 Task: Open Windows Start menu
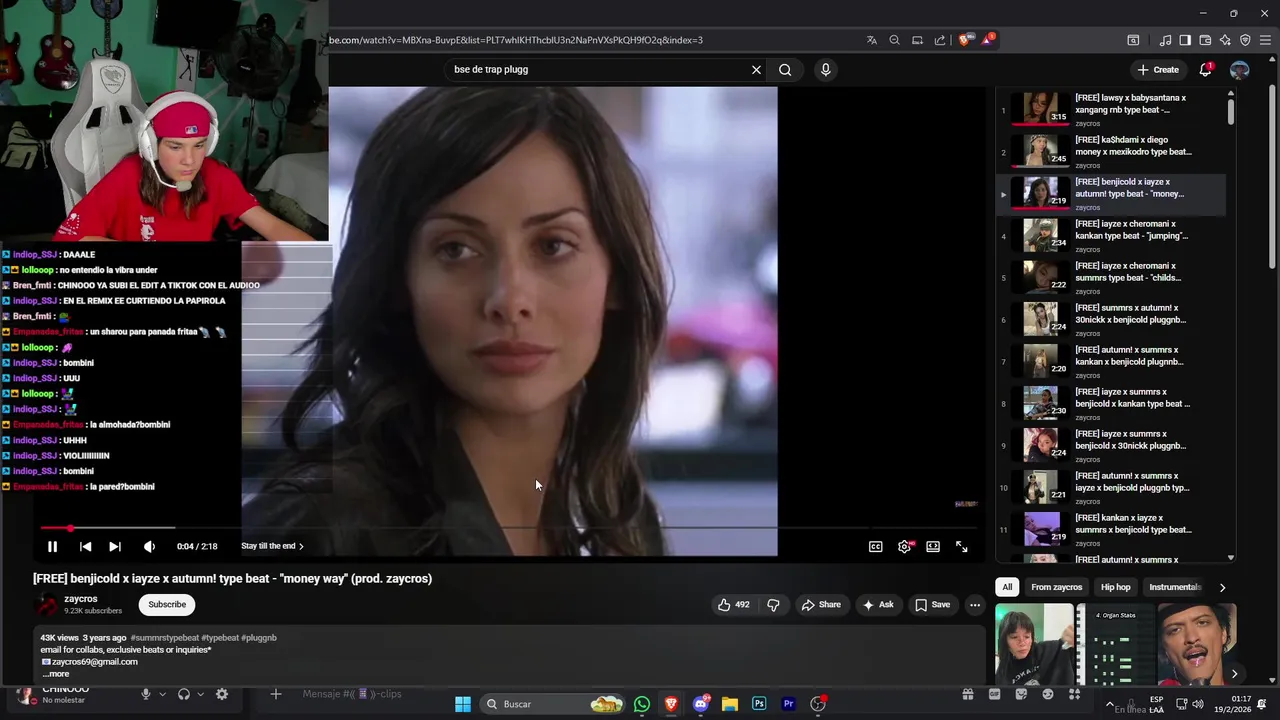click(463, 704)
